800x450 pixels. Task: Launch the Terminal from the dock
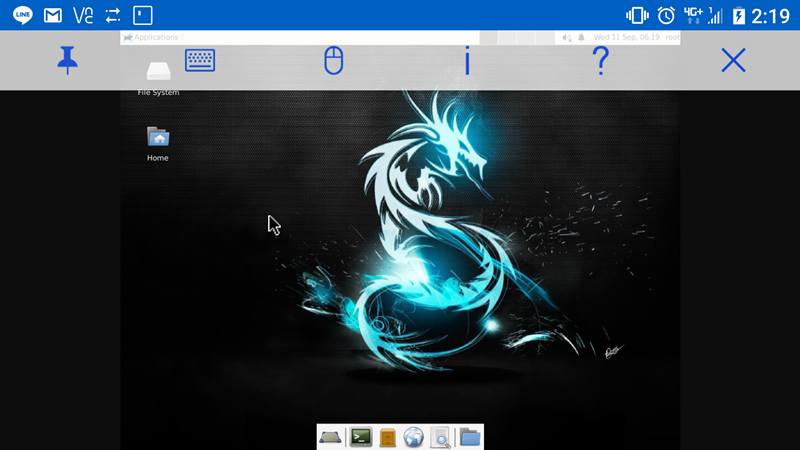(361, 437)
